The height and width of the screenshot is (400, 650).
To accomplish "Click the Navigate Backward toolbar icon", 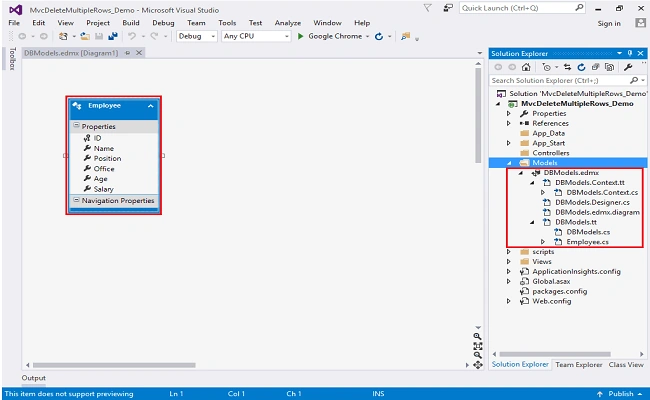I will pos(22,36).
